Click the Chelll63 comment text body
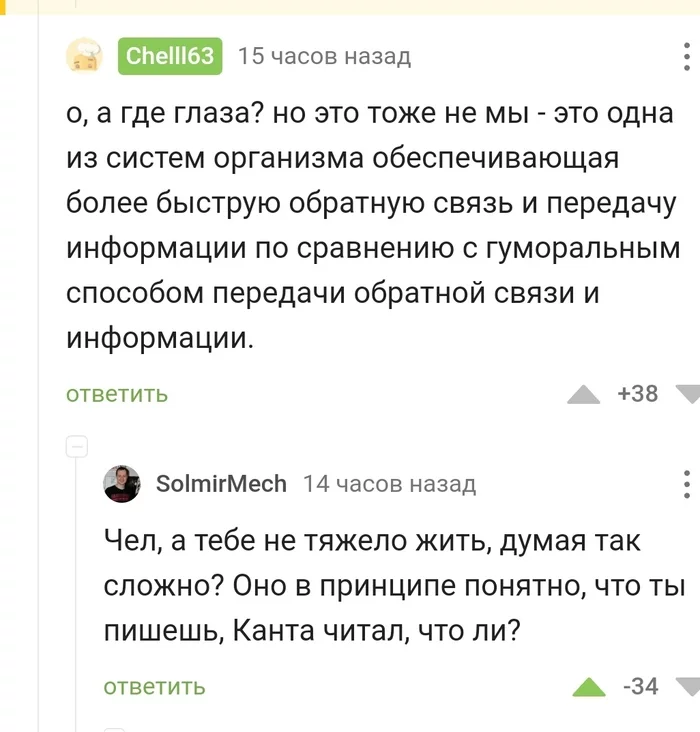 coord(373,225)
